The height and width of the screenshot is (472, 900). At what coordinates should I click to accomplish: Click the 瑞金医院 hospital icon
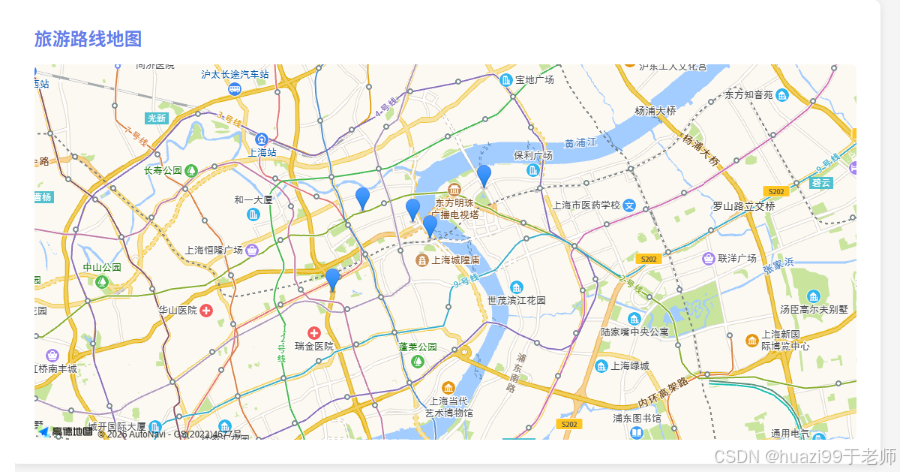pos(313,333)
